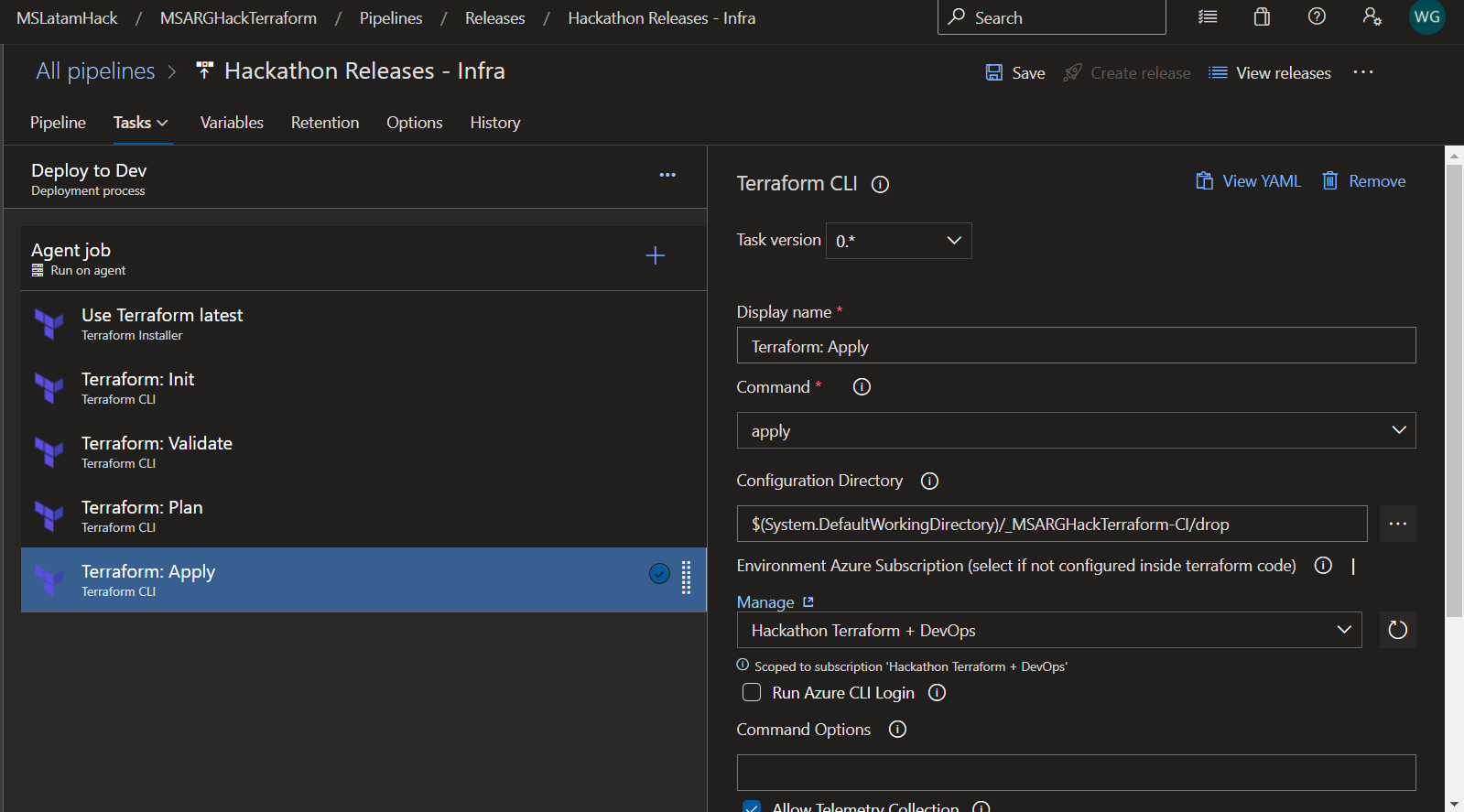Select the Agent job header
This screenshot has width=1464, height=812.
click(x=363, y=258)
